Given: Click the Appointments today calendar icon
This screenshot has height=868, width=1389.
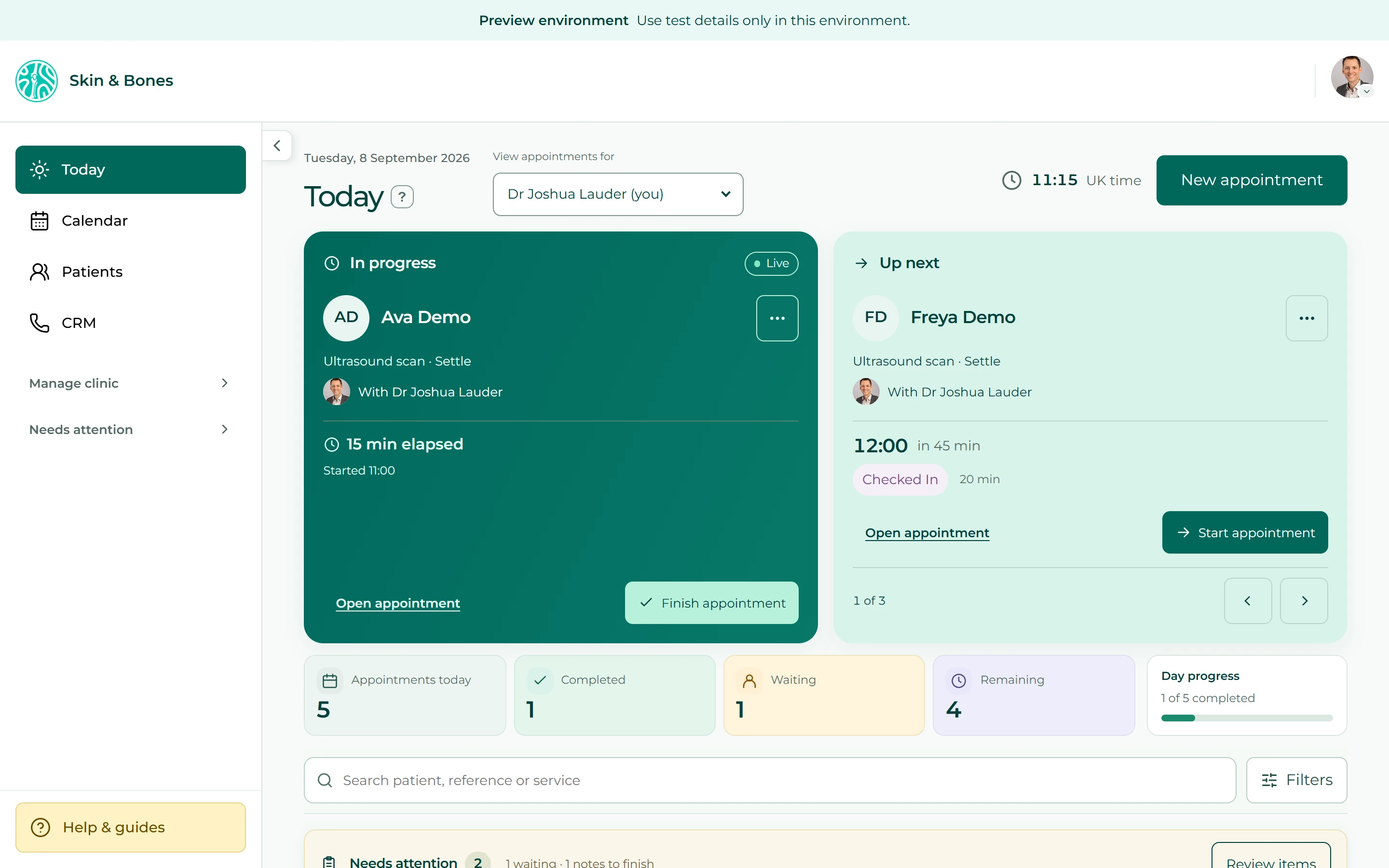Looking at the screenshot, I should point(329,681).
